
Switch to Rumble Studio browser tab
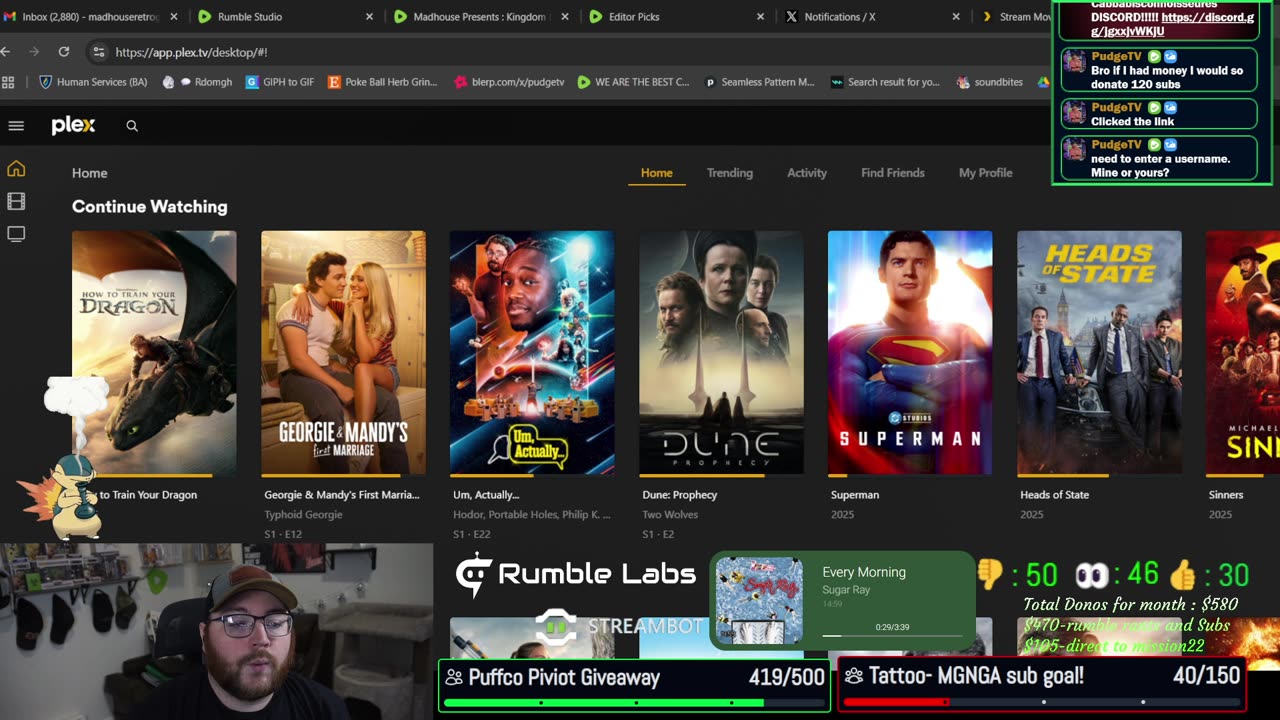(283, 17)
